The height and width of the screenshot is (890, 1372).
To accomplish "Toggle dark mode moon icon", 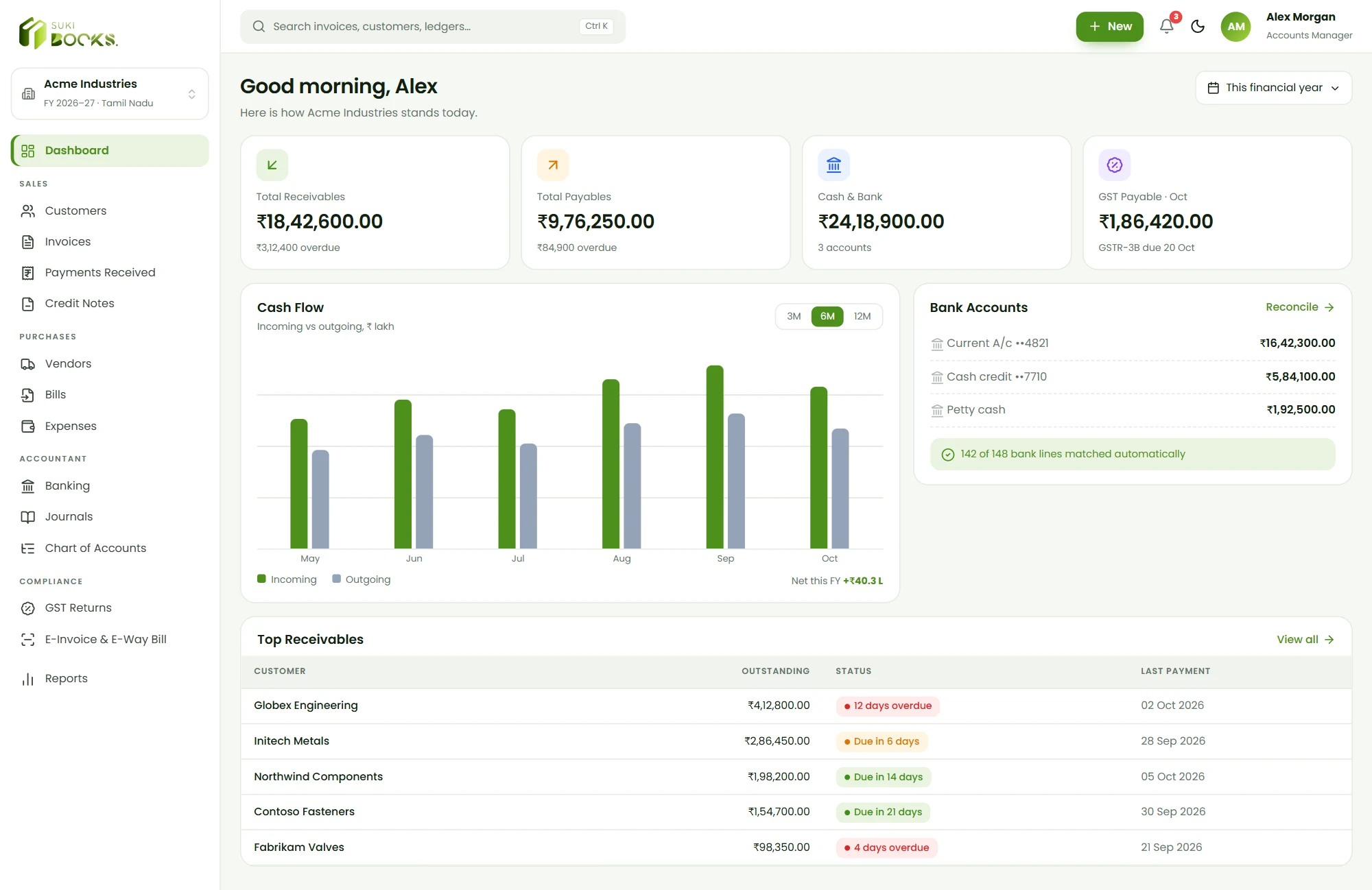I will point(1198,26).
